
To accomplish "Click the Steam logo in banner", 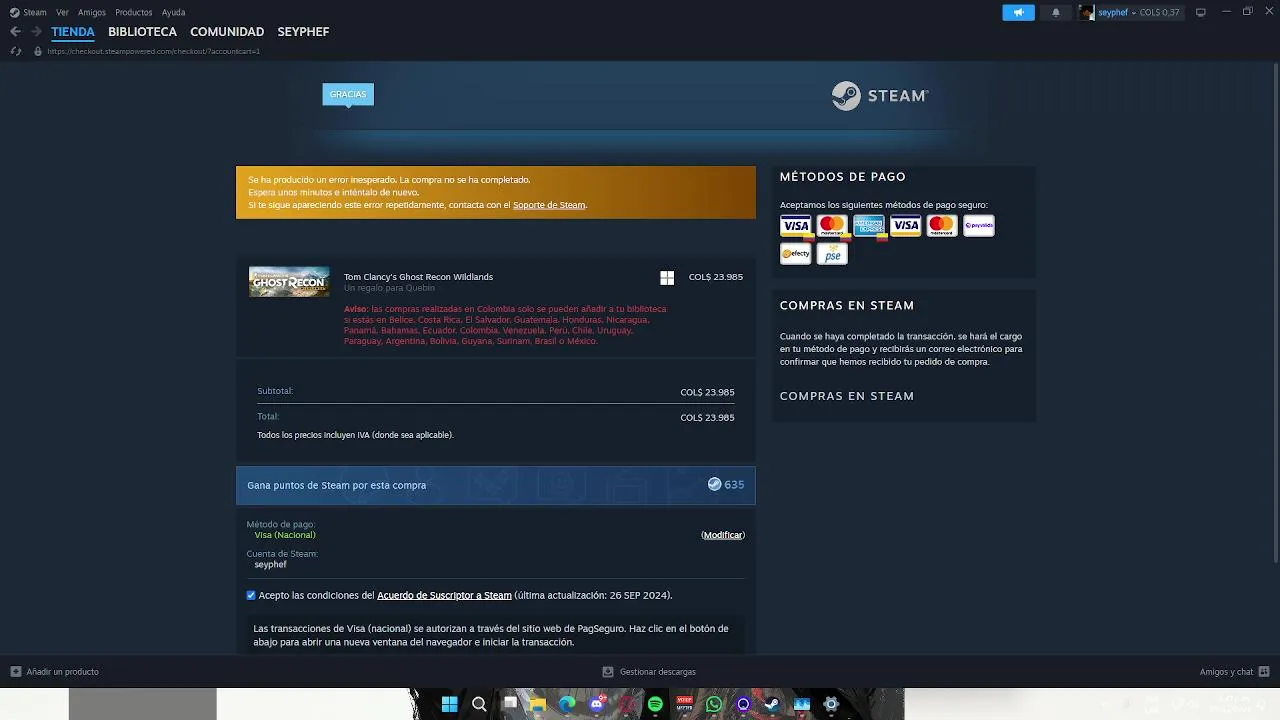I will pyautogui.click(x=880, y=96).
